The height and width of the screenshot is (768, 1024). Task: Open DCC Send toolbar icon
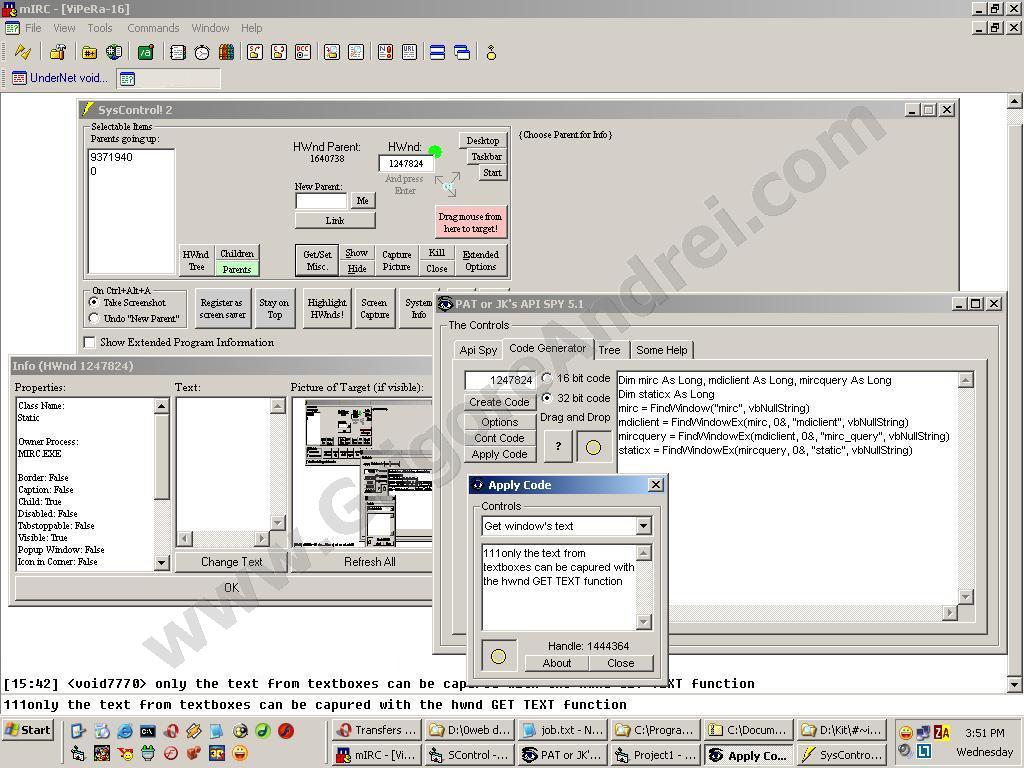(255, 52)
